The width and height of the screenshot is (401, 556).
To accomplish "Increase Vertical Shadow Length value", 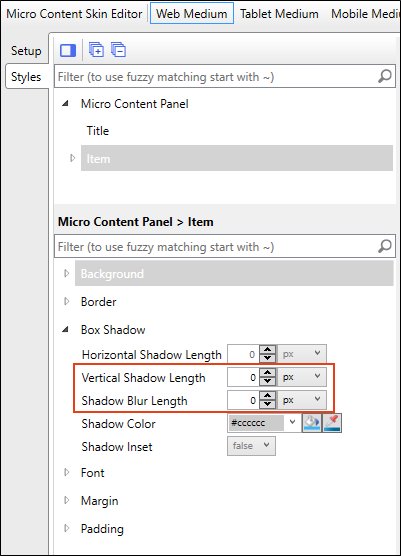I will [x=267, y=373].
